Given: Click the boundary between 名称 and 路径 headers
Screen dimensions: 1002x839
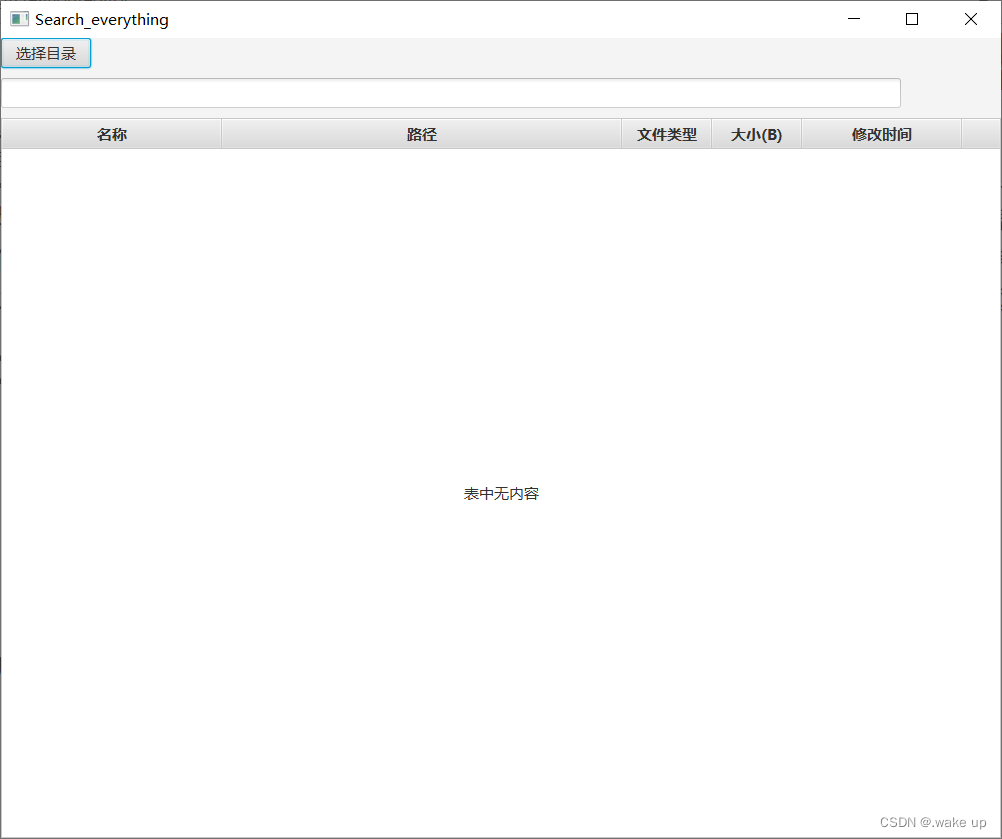Looking at the screenshot, I should 221,134.
